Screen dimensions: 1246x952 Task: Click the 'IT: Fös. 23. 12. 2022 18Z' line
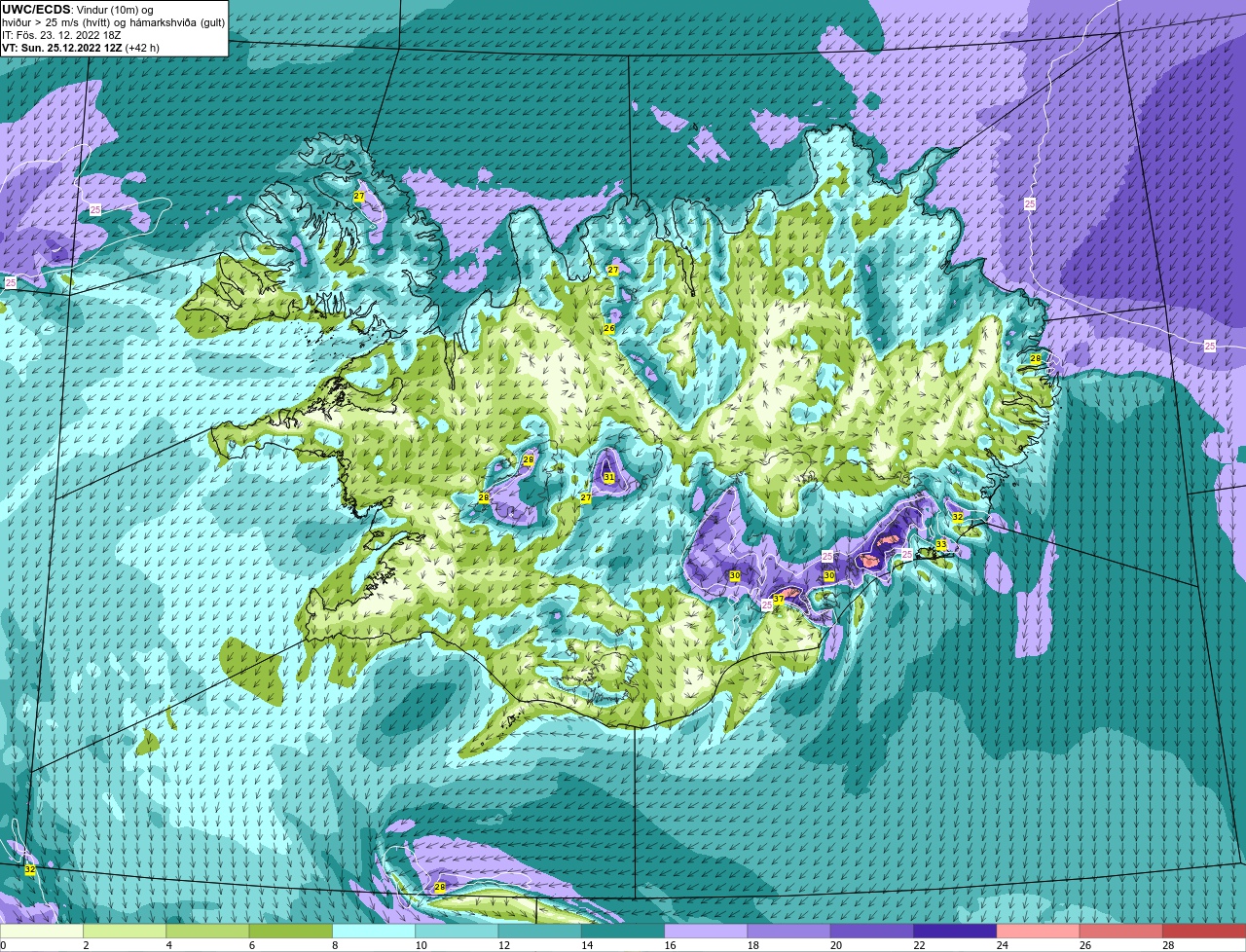(x=61, y=35)
